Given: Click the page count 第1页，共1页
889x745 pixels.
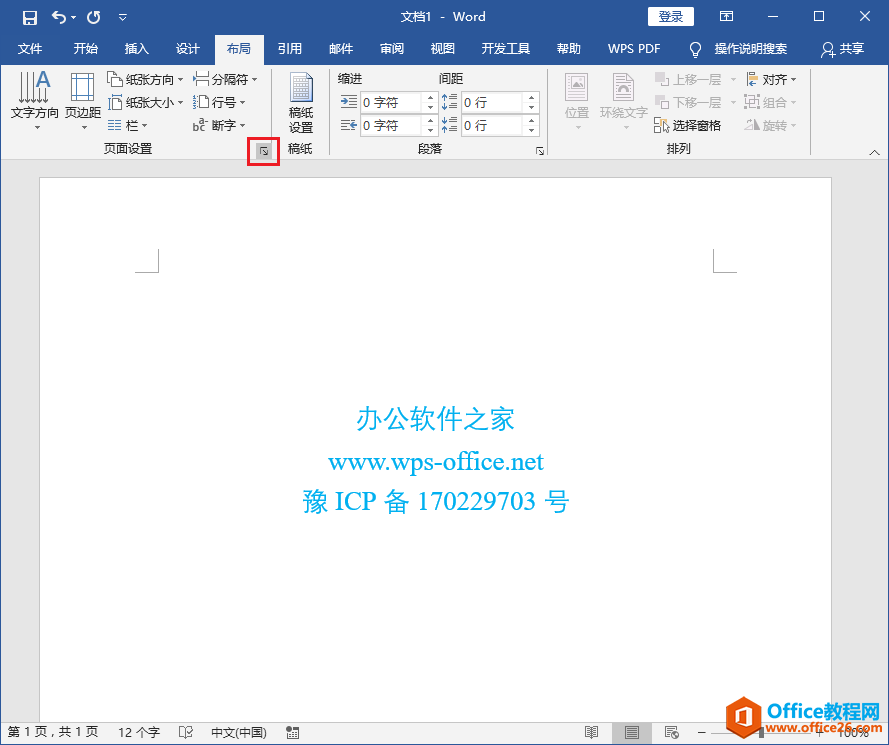Looking at the screenshot, I should click(53, 732).
